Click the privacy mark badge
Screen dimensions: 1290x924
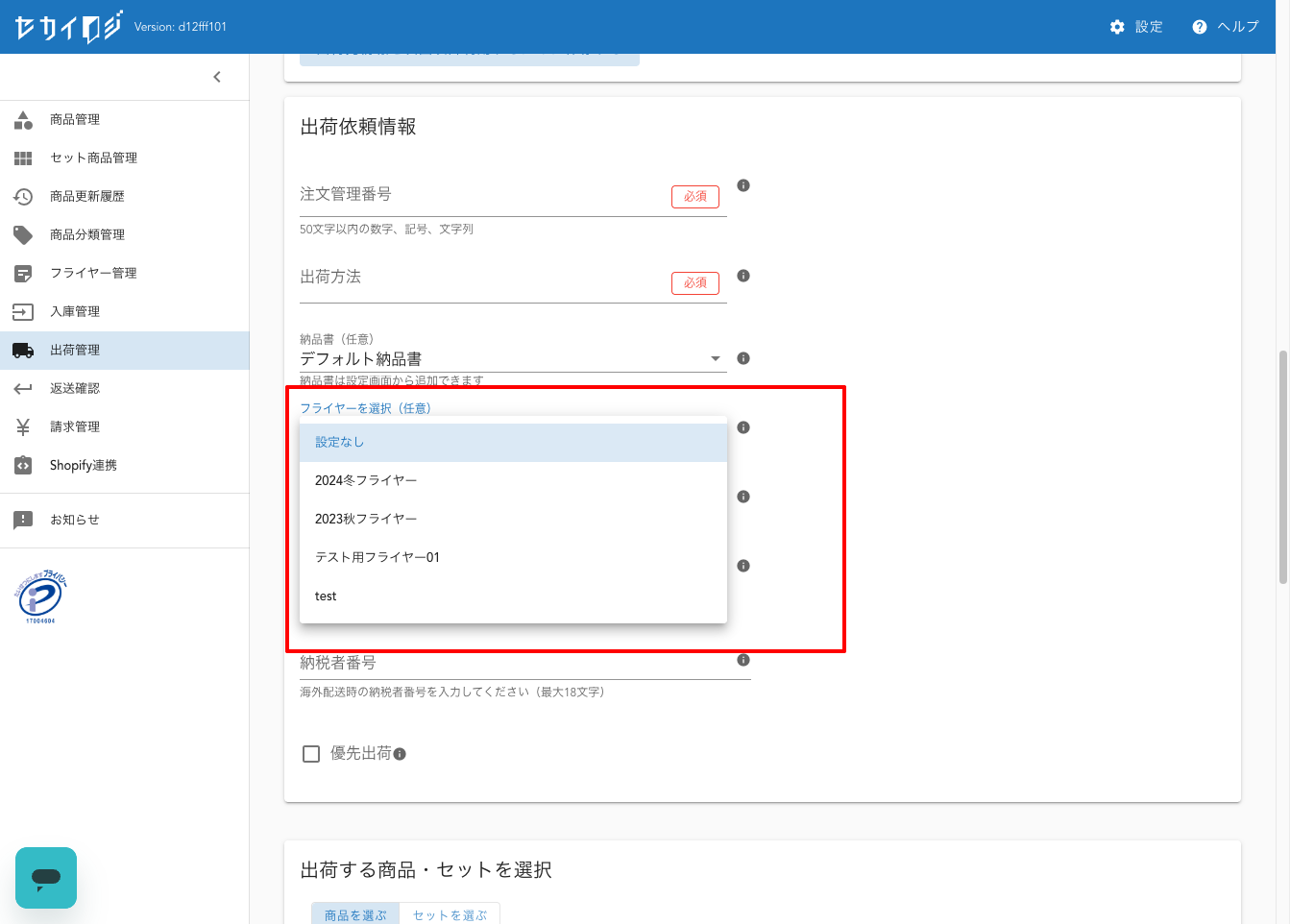point(40,596)
